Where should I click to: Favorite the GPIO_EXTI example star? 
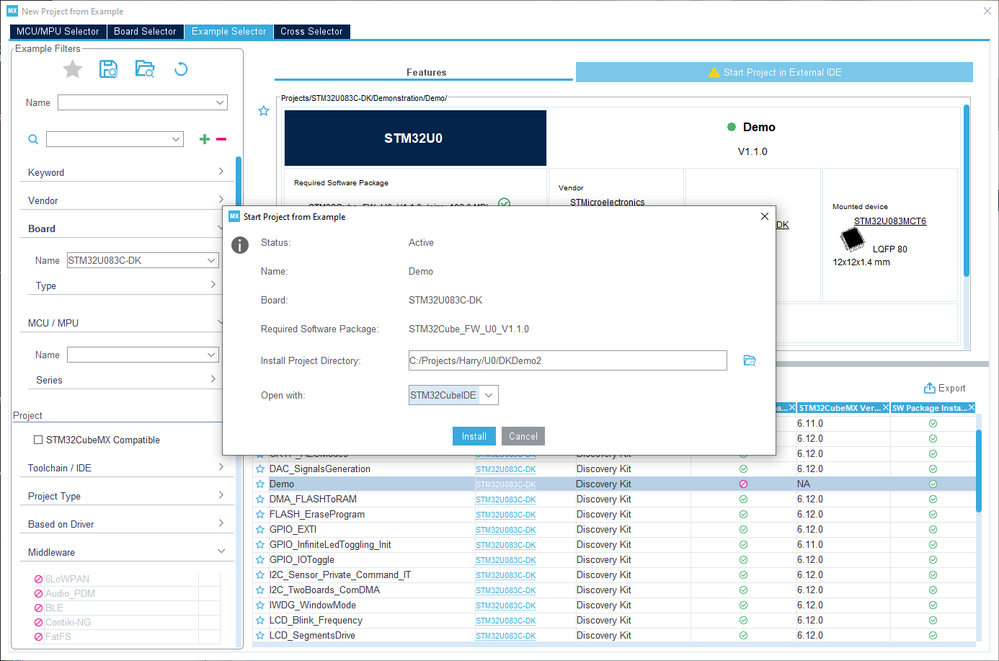(x=260, y=530)
